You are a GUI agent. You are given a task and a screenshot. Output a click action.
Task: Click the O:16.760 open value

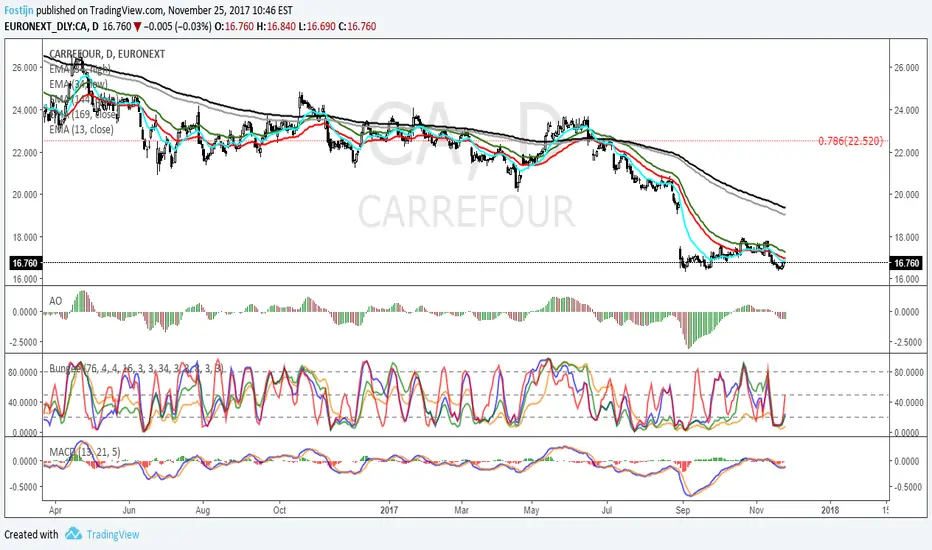pos(234,26)
